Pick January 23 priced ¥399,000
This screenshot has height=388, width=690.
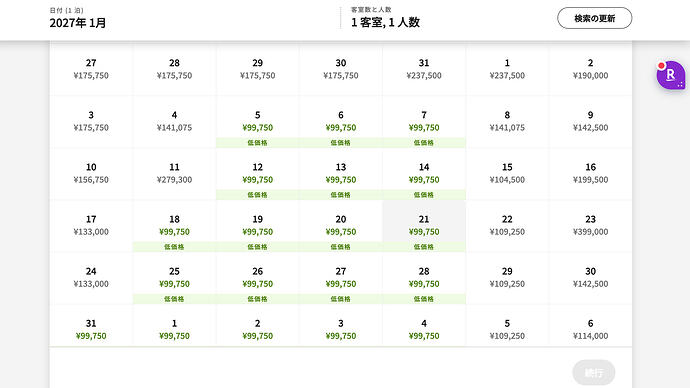(590, 226)
